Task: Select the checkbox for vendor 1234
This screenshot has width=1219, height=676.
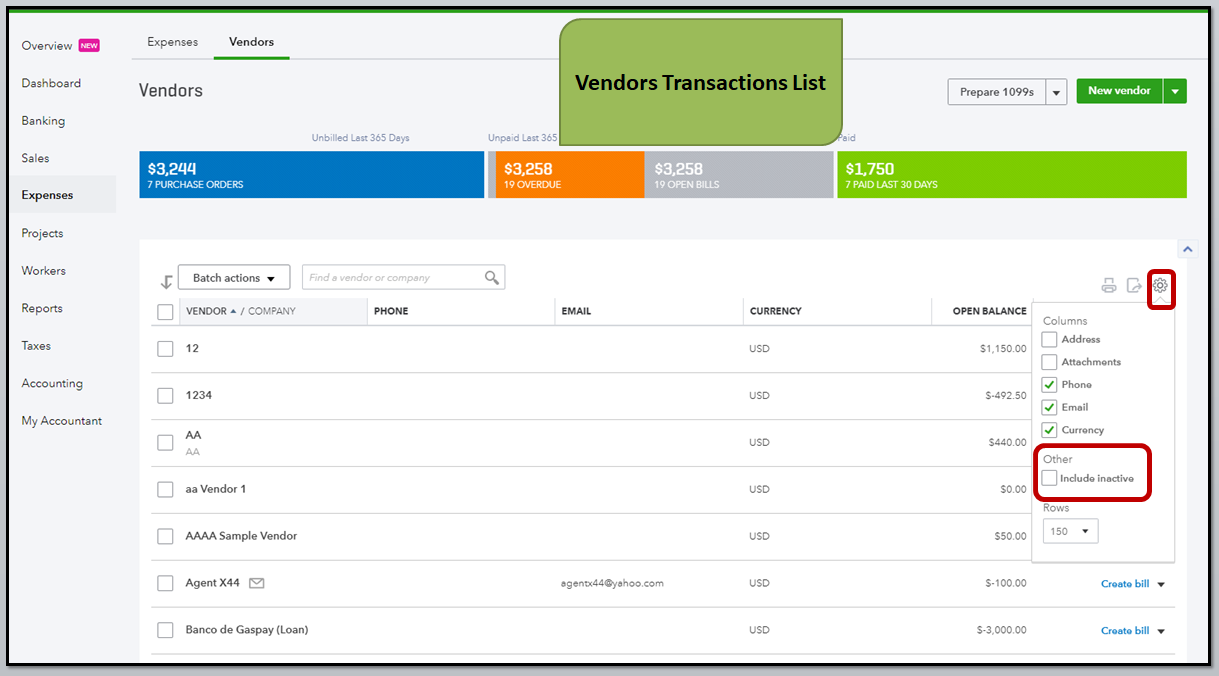Action: click(x=165, y=396)
